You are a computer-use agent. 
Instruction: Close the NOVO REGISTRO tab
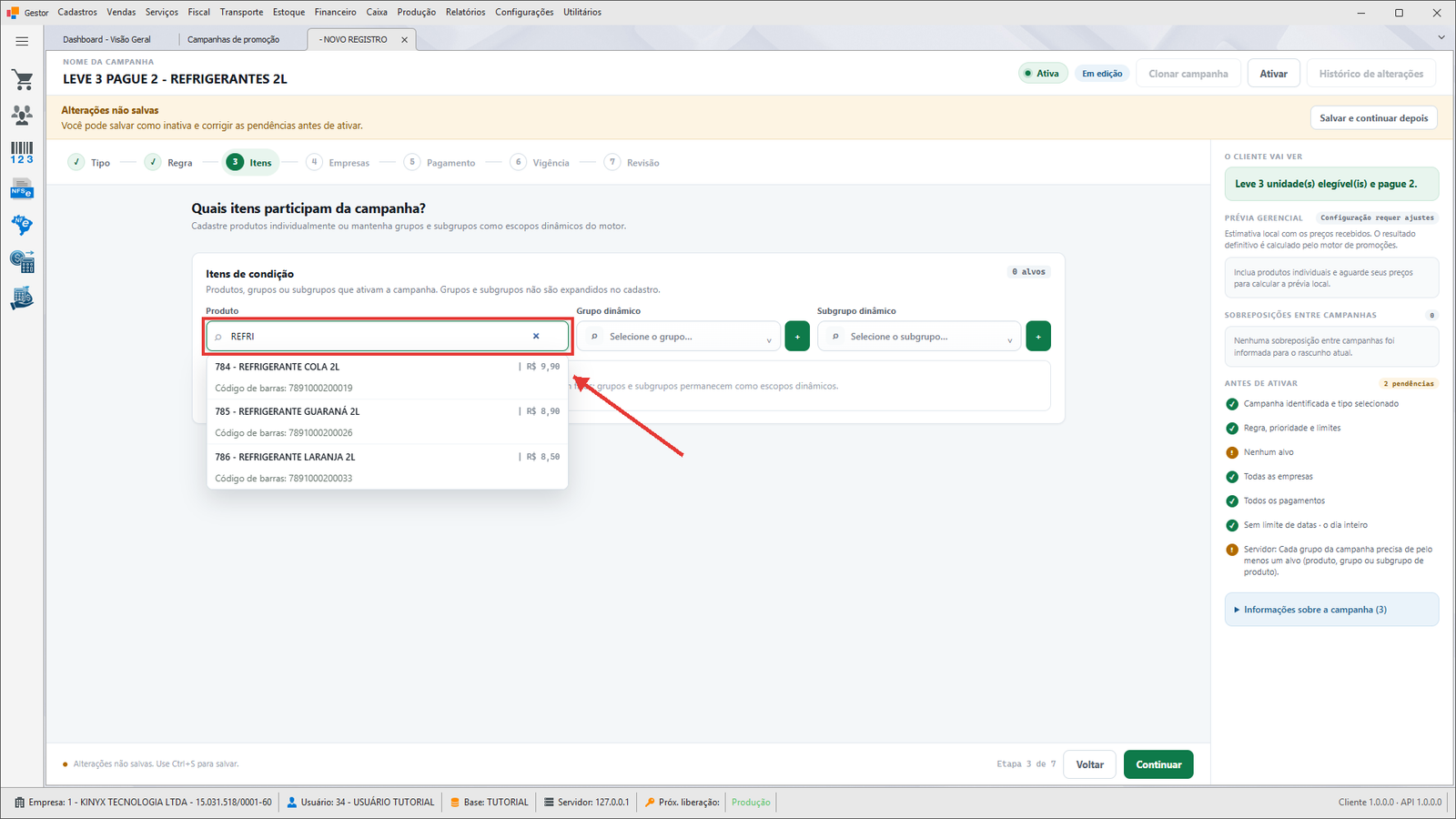[x=405, y=40]
